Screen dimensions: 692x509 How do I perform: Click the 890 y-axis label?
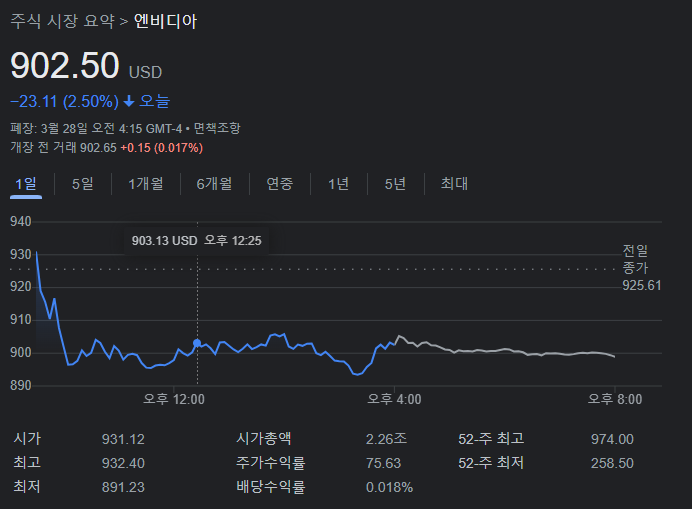(x=21, y=385)
